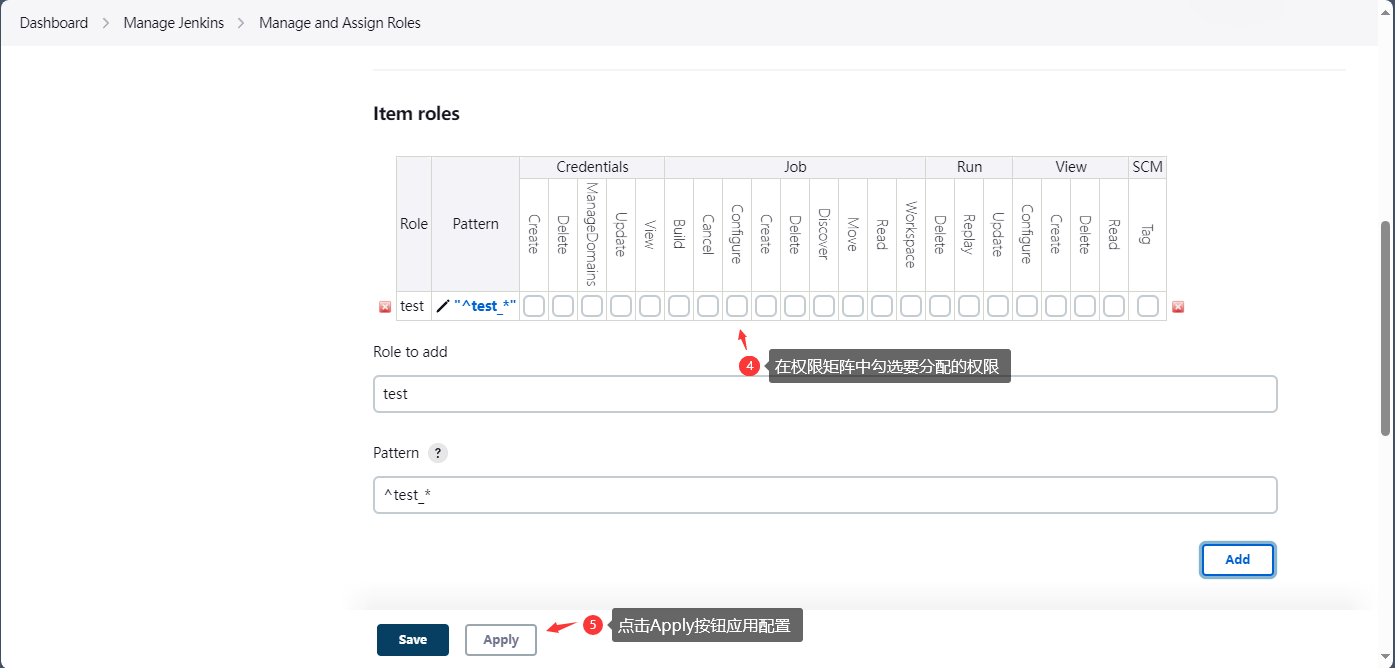Tick the Job Read permission checkbox
The width and height of the screenshot is (1395, 668).
[x=882, y=306]
